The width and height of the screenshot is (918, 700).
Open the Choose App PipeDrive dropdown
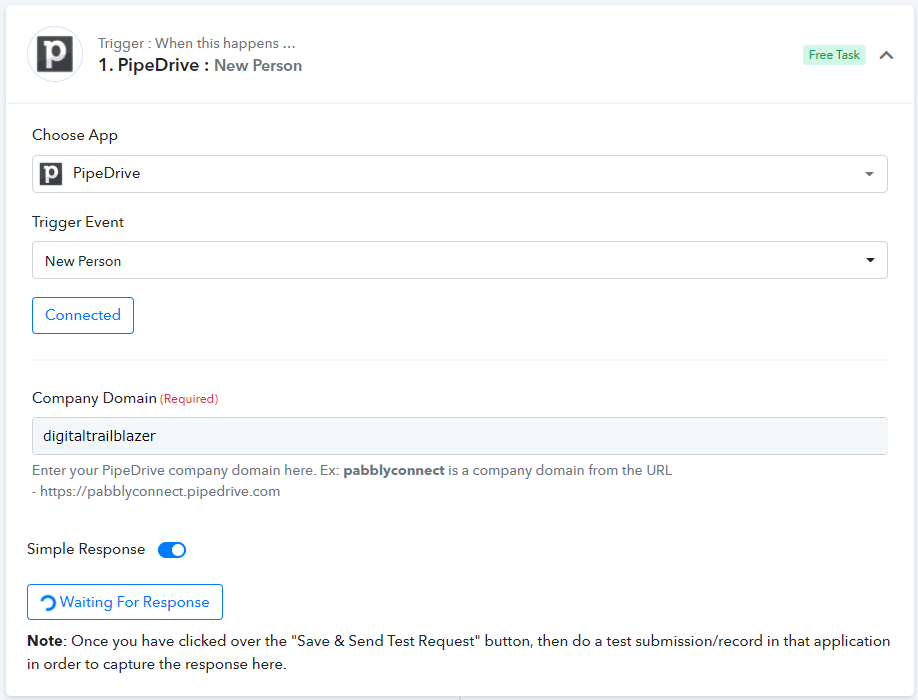[460, 174]
